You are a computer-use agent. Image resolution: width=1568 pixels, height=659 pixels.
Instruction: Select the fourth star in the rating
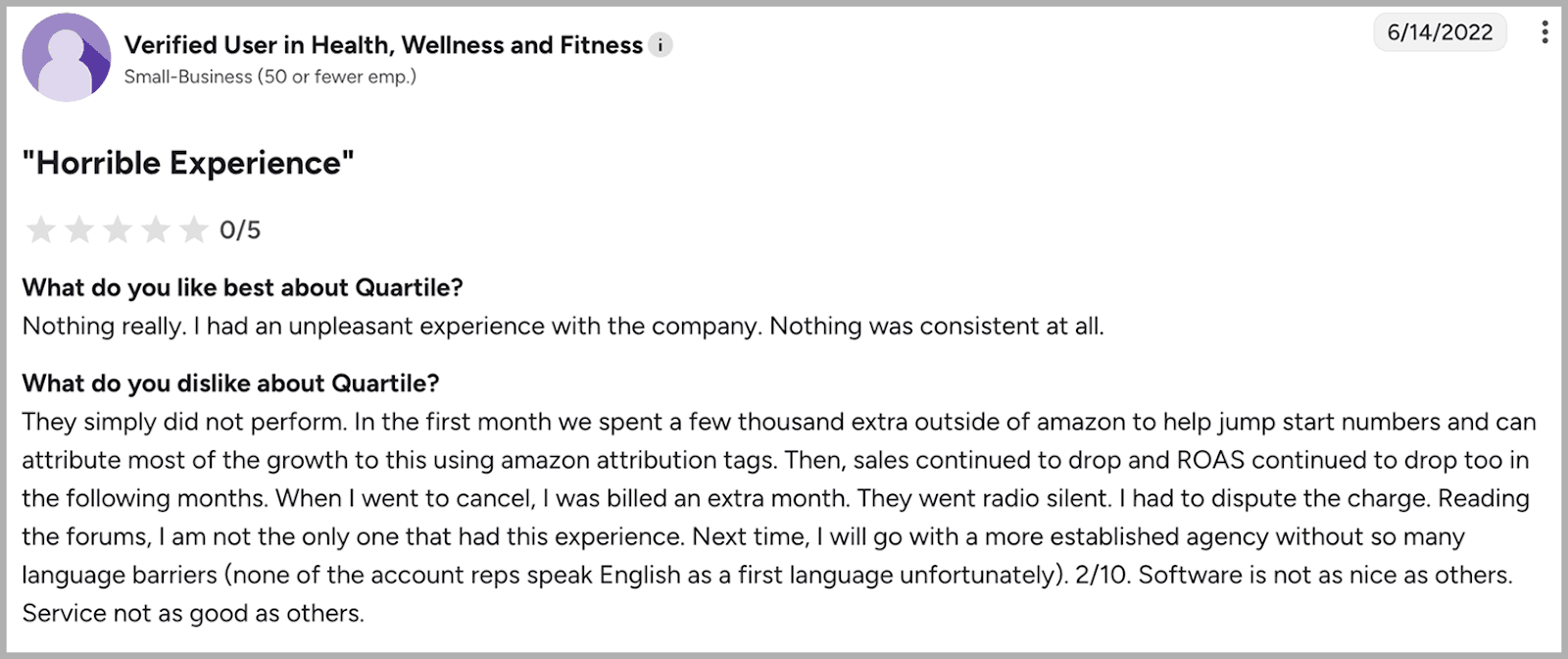click(x=155, y=229)
